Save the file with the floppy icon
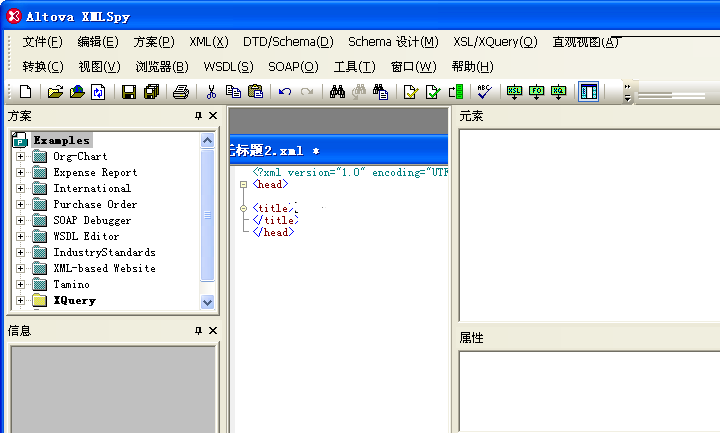 pyautogui.click(x=129, y=92)
